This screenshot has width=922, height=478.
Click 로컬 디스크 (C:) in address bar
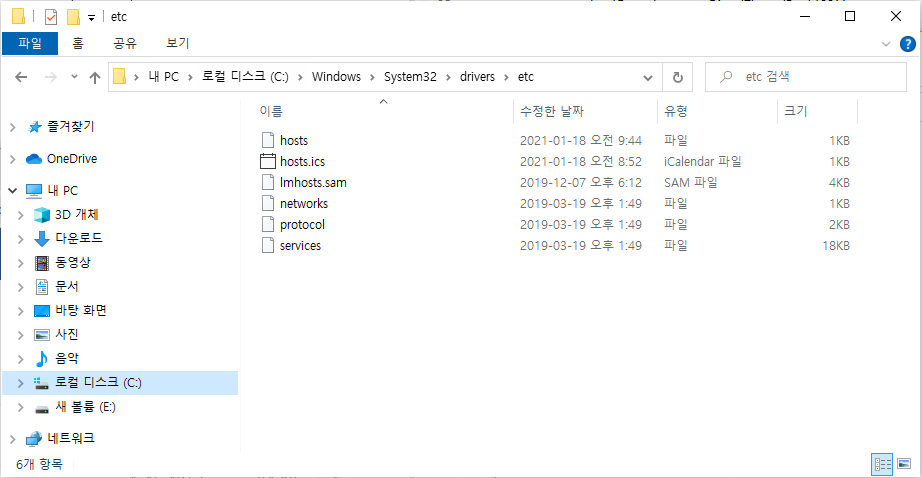(x=245, y=77)
